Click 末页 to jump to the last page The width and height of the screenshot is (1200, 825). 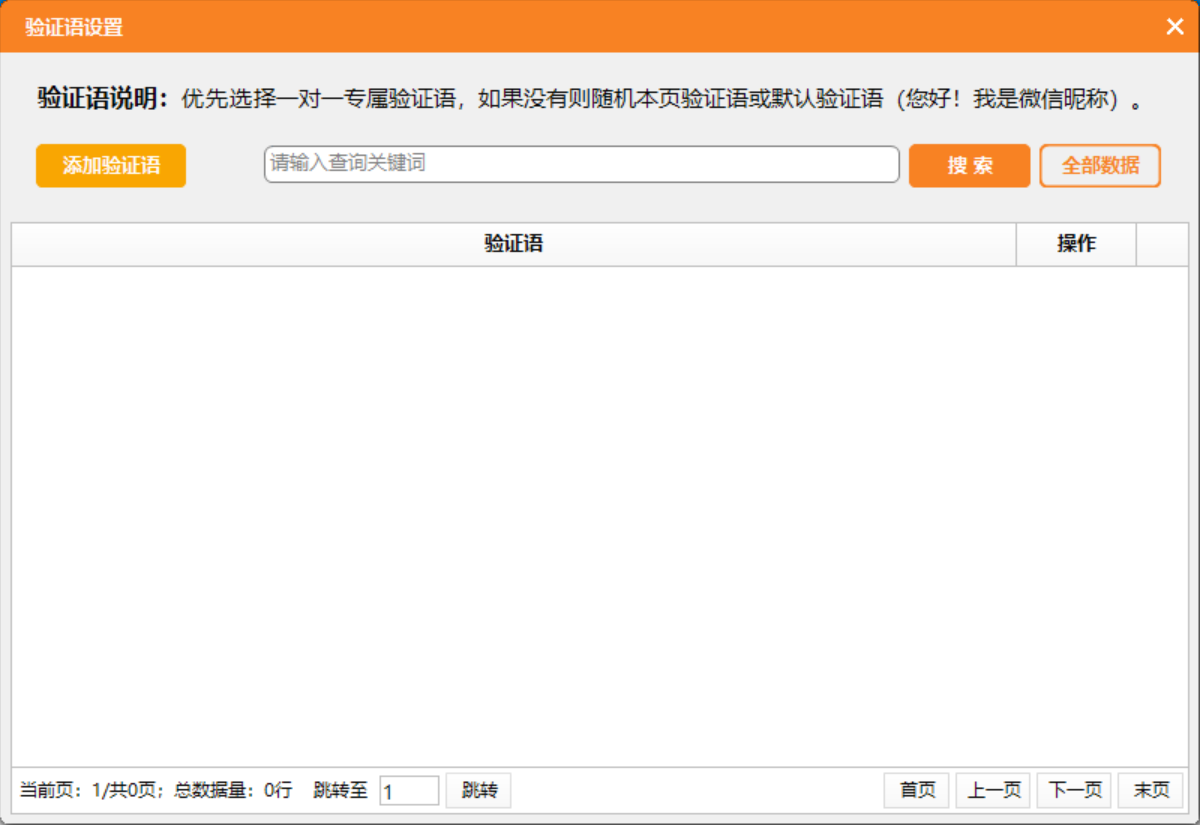click(x=1152, y=790)
